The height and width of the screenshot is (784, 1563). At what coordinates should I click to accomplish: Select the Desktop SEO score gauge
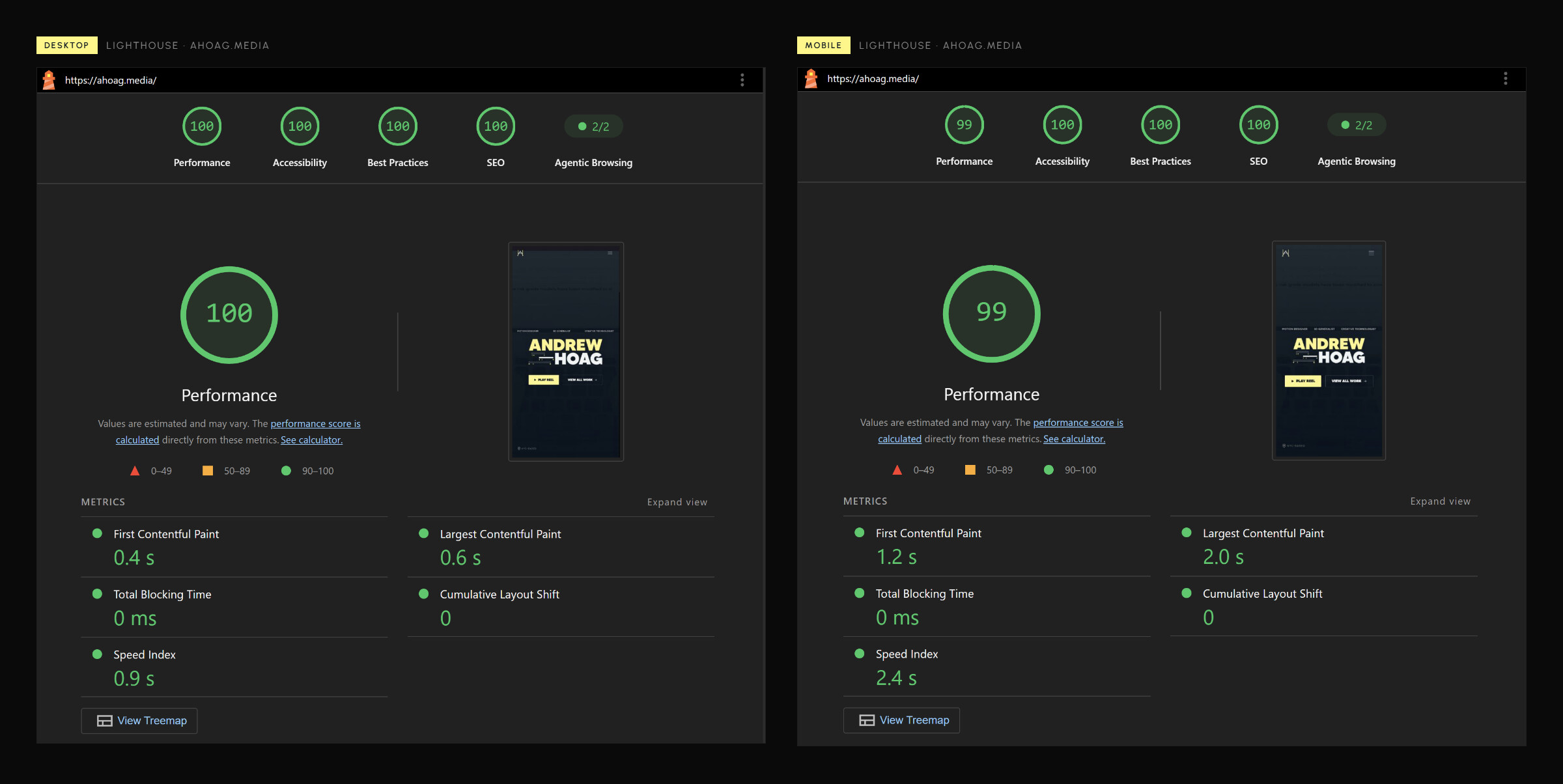click(496, 126)
